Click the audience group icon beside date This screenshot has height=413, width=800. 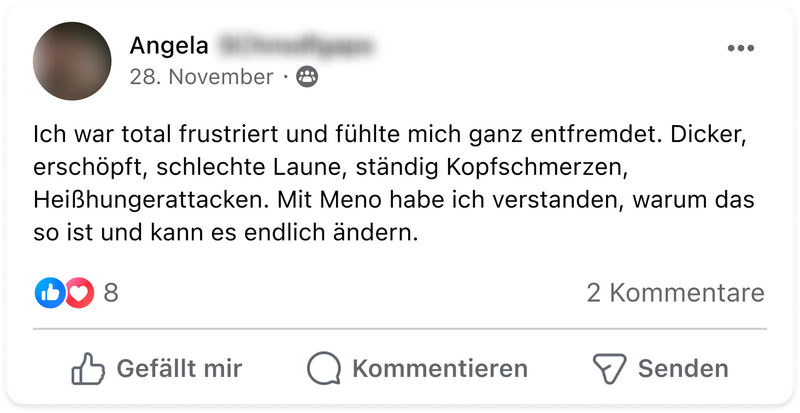pos(308,77)
